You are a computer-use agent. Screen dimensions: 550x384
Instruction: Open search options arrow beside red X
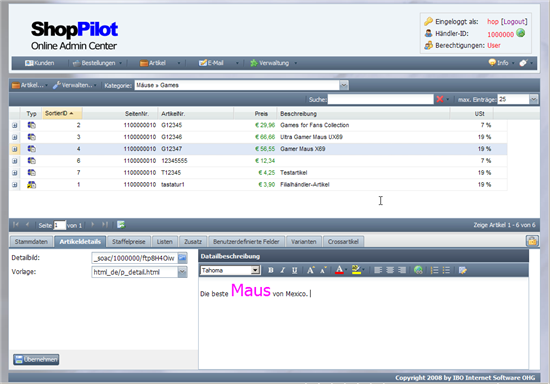click(x=448, y=100)
